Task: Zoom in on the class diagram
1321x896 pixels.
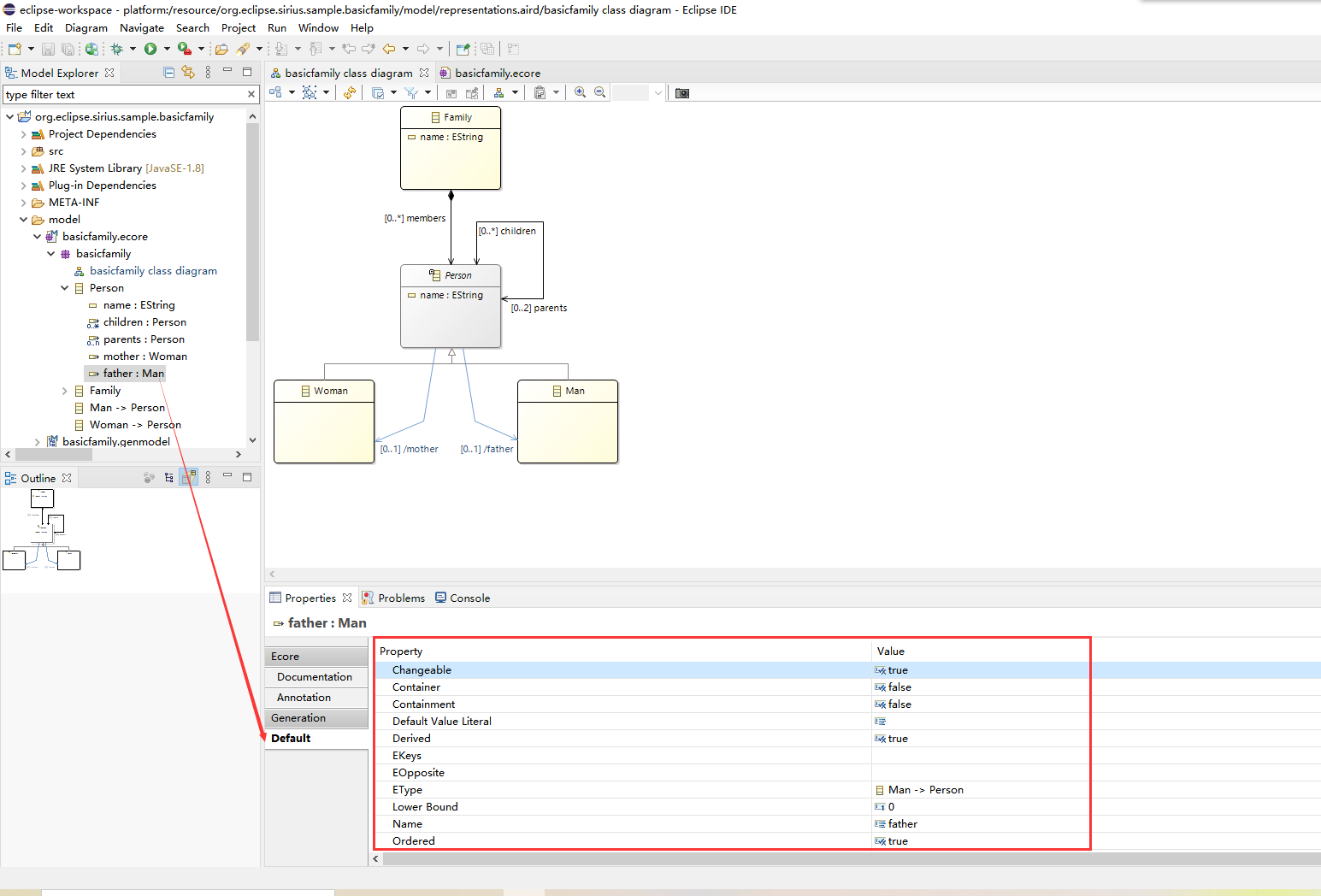Action: (x=580, y=92)
